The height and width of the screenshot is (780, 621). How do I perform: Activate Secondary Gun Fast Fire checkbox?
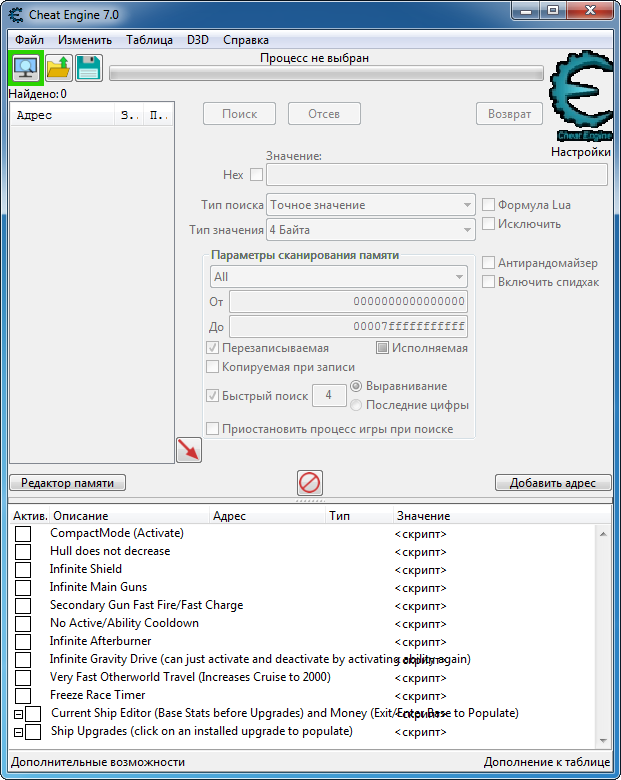click(23, 606)
